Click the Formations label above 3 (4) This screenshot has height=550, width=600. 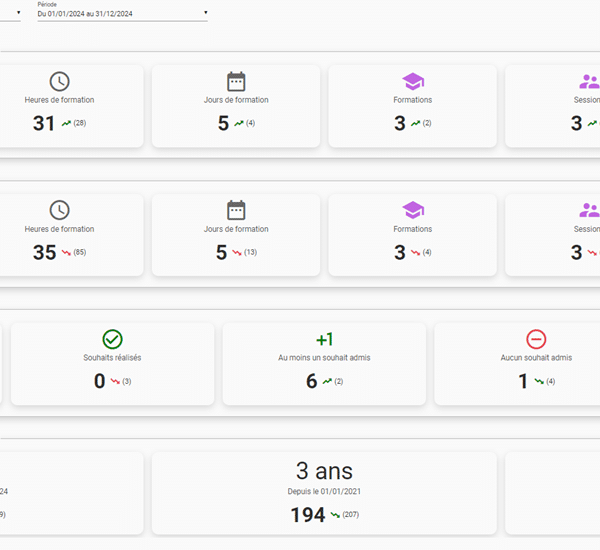[413, 229]
